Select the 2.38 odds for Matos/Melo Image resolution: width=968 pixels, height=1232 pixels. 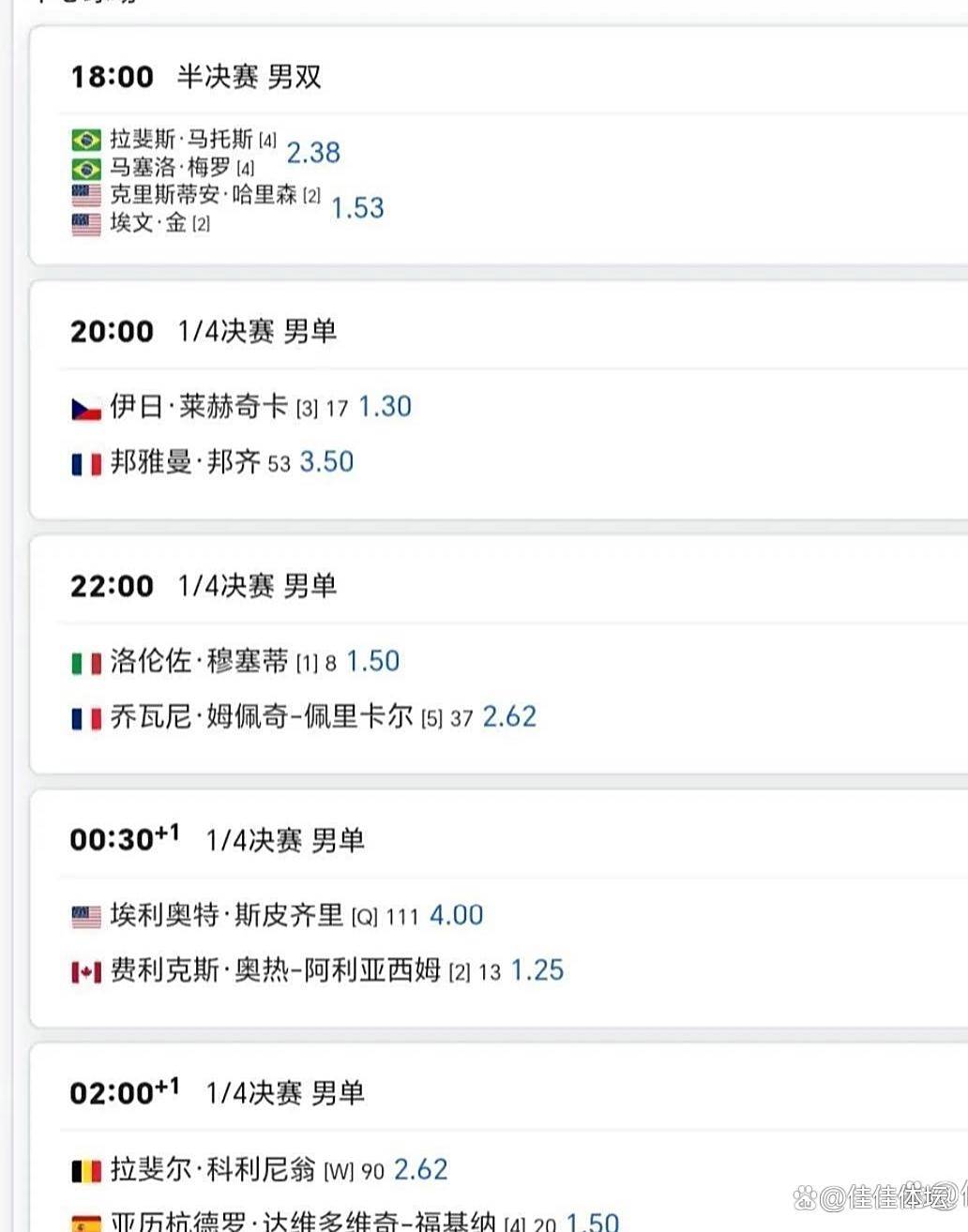pyautogui.click(x=313, y=153)
